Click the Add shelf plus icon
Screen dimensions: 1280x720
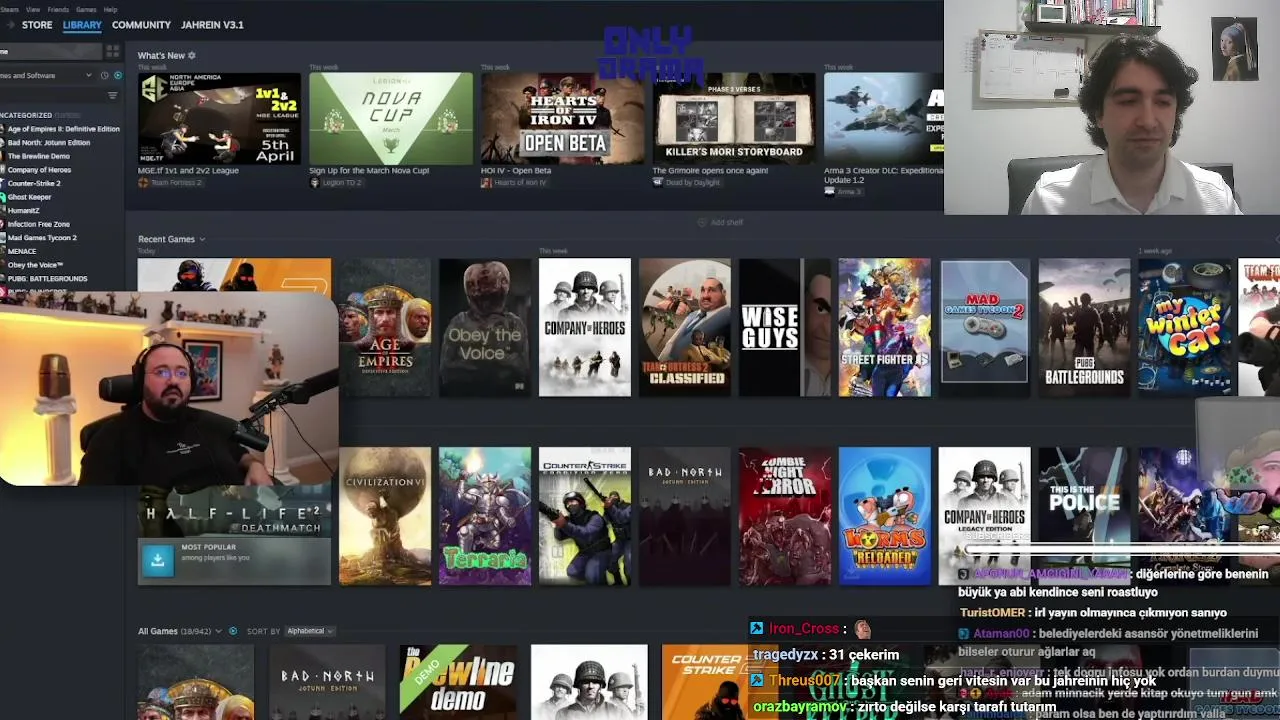pyautogui.click(x=702, y=222)
